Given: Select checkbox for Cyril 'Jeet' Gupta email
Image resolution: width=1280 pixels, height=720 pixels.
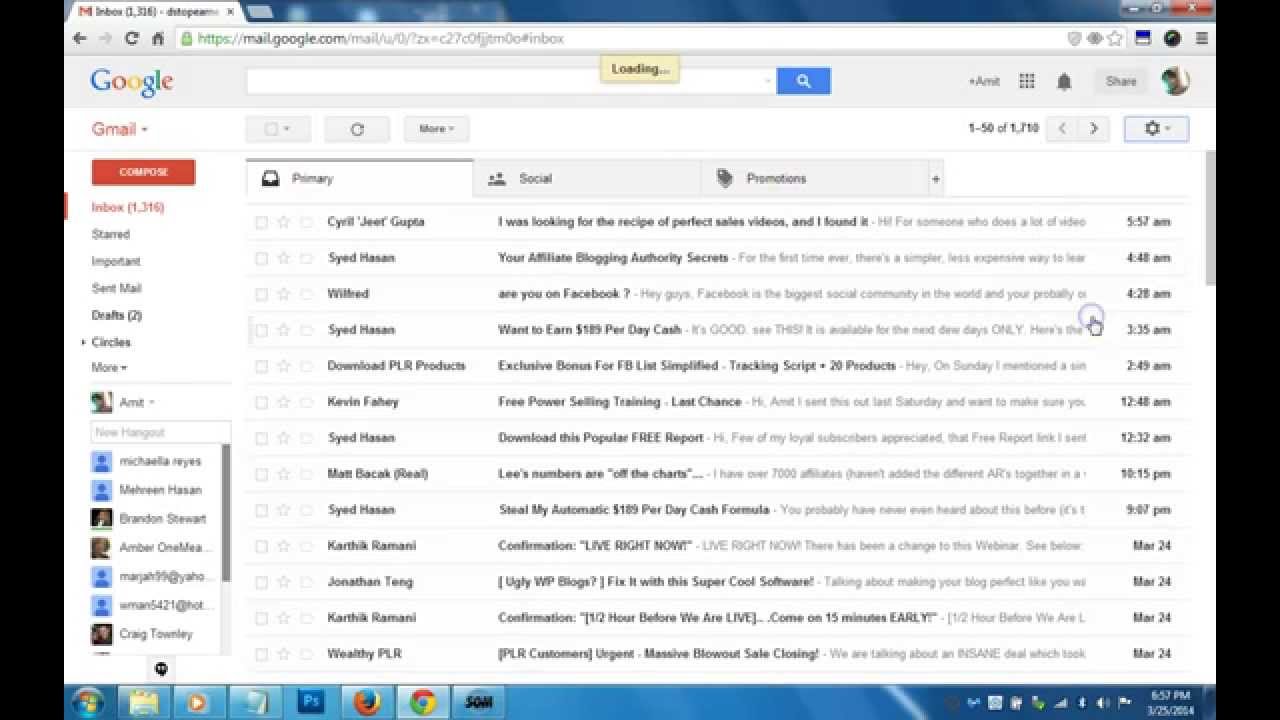Looking at the screenshot, I should [x=261, y=223].
